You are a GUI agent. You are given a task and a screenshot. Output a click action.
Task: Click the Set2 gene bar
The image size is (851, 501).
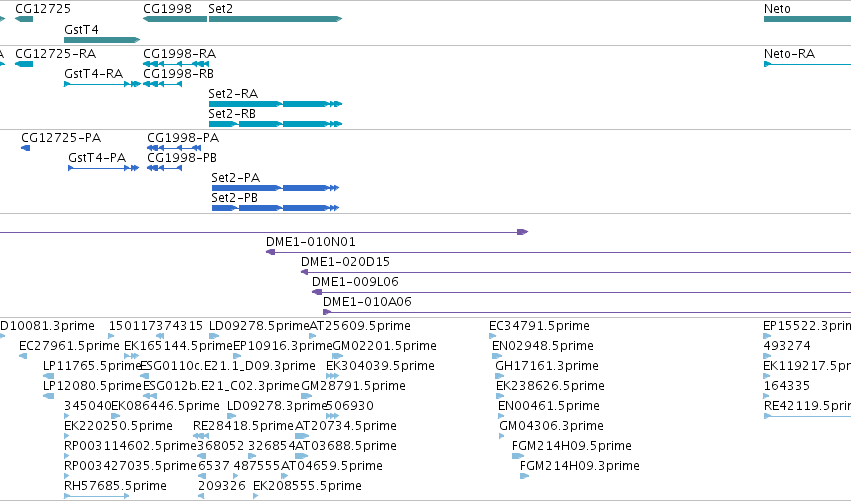click(x=275, y=19)
